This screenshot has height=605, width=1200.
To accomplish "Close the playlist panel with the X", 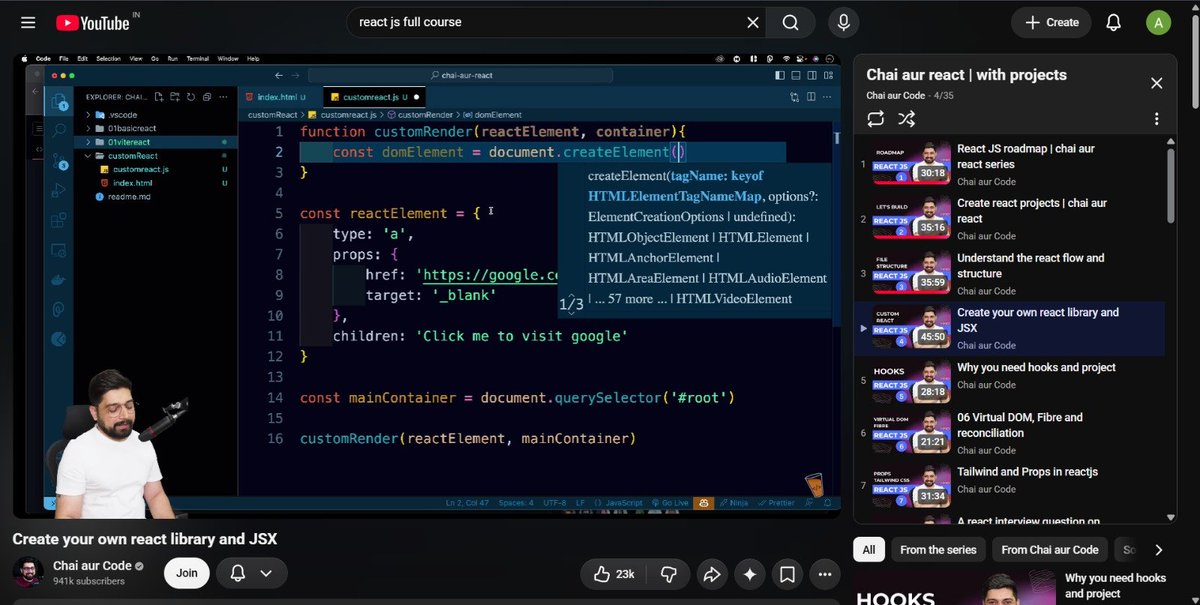I will click(1156, 83).
